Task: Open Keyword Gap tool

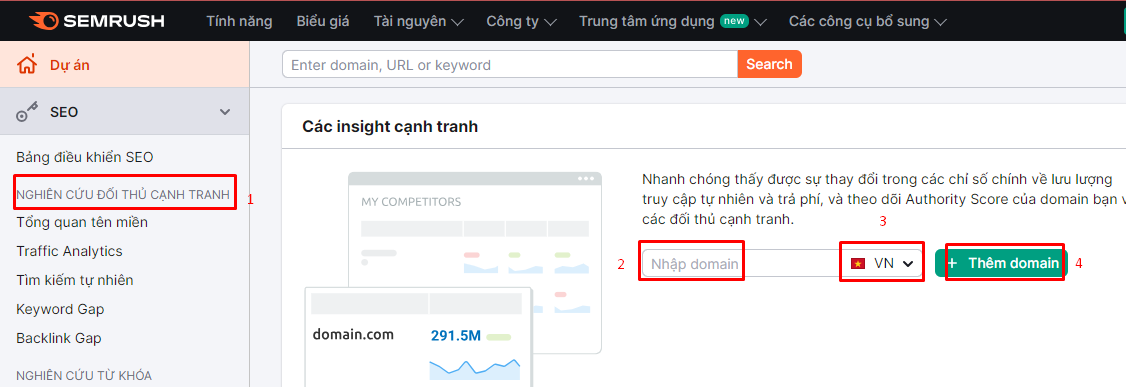Action: coord(60,309)
